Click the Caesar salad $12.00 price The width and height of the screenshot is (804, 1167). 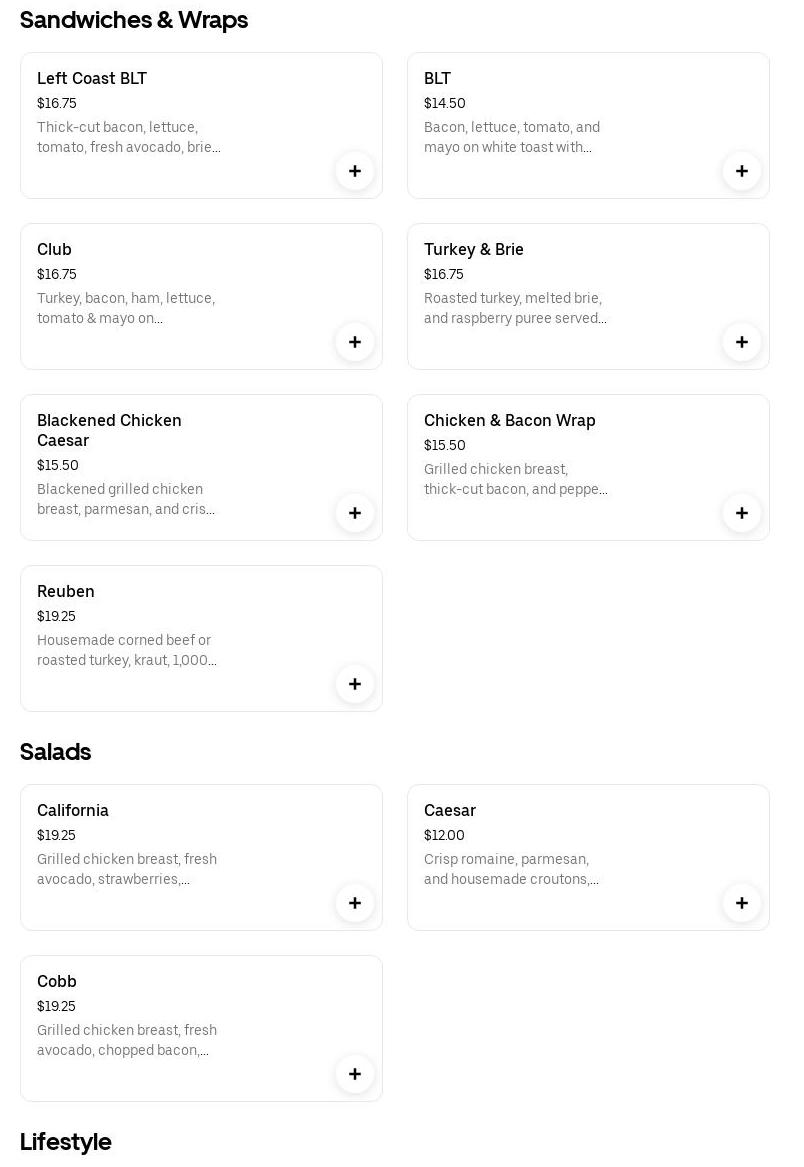[444, 836]
